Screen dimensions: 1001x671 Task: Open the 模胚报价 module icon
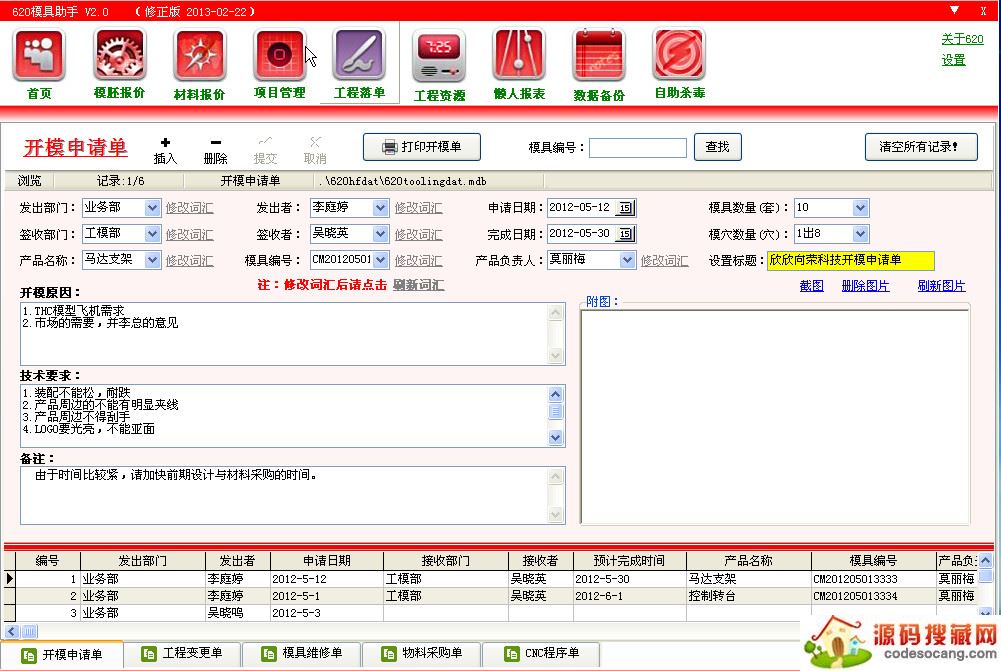(120, 56)
